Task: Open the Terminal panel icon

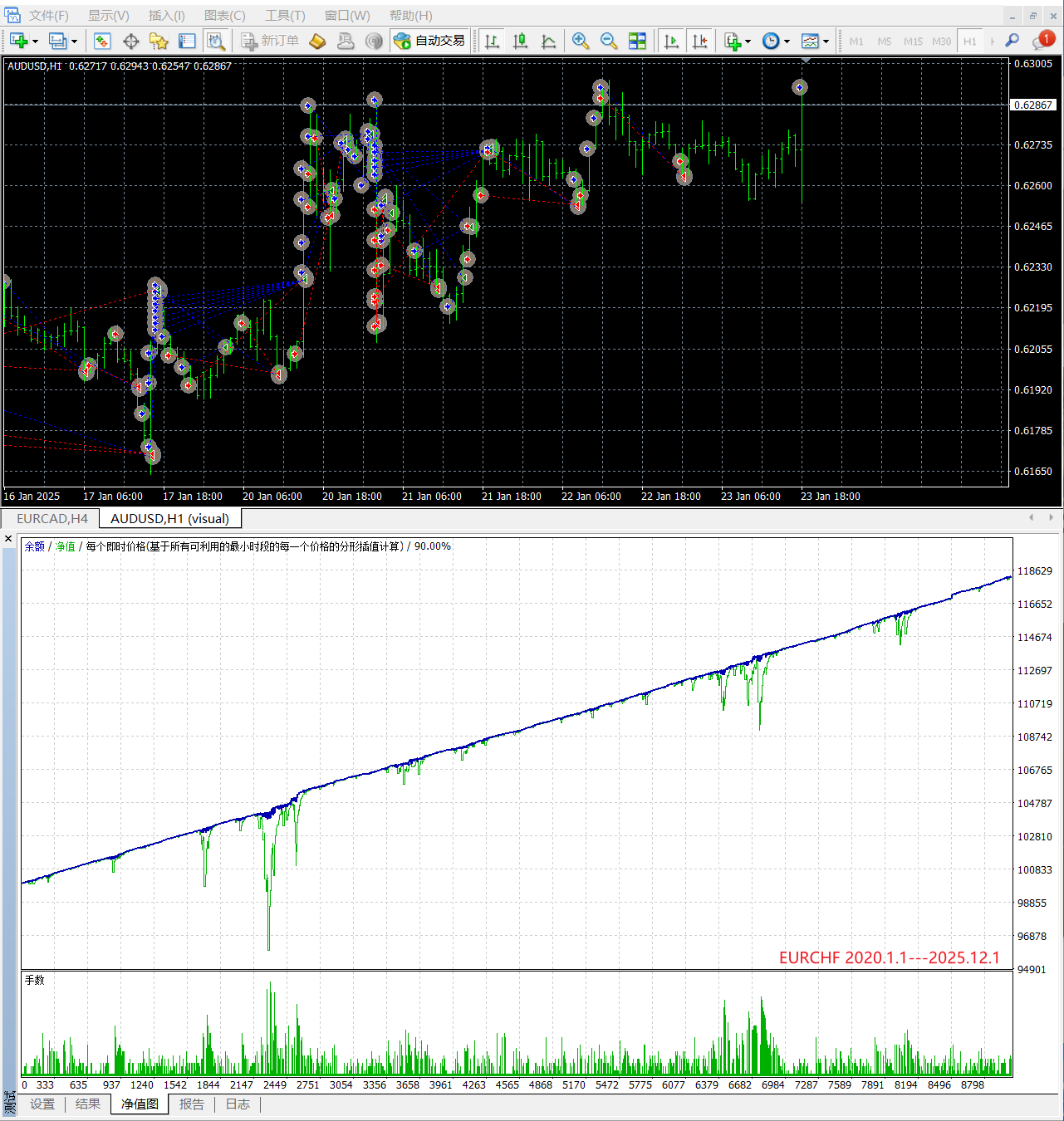Action: tap(188, 41)
